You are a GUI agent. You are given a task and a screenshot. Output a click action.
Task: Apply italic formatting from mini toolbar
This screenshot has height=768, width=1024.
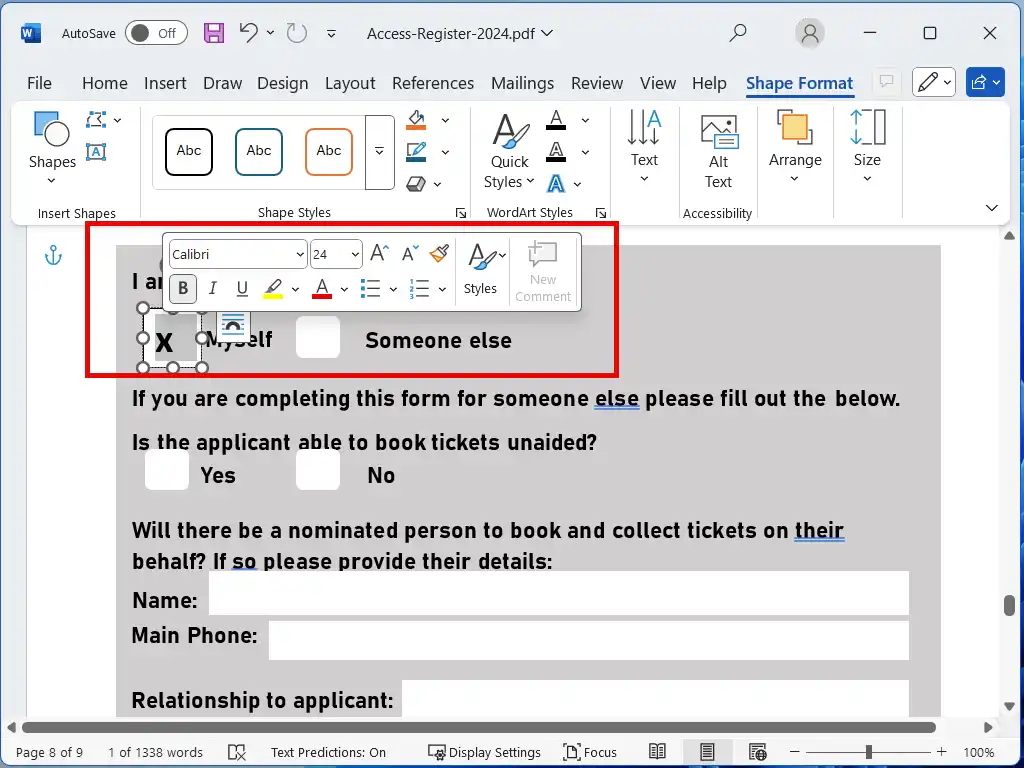click(x=212, y=289)
